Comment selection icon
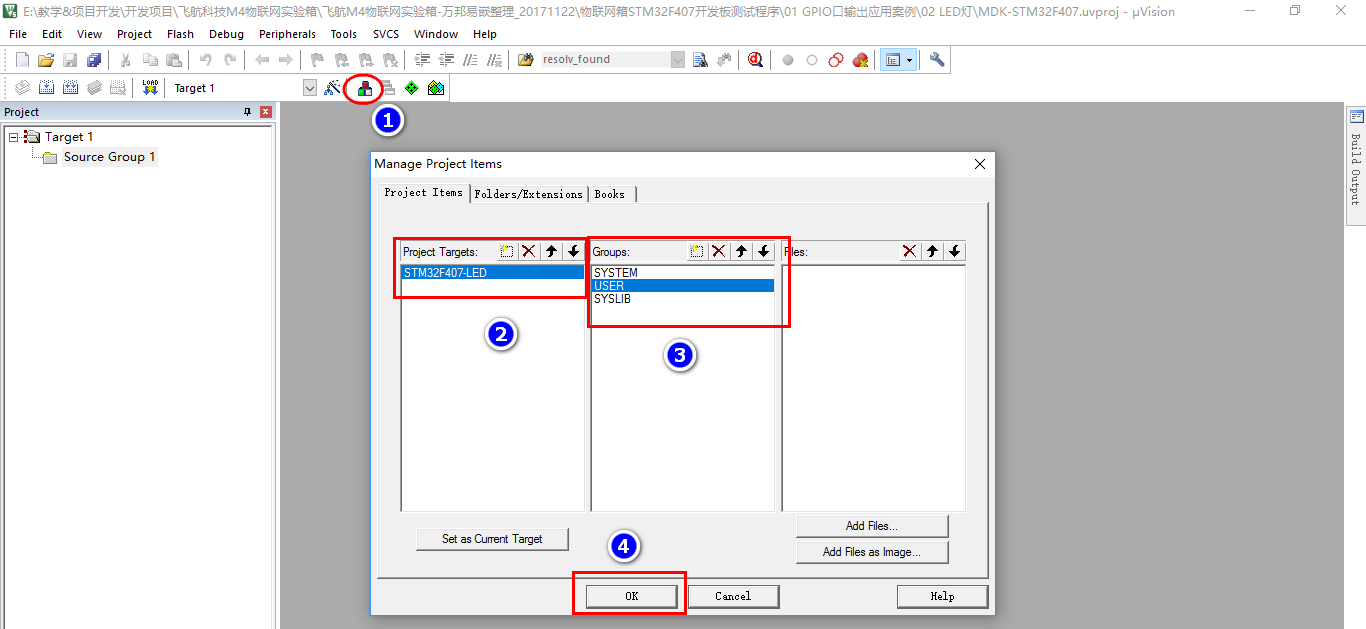 (470, 60)
